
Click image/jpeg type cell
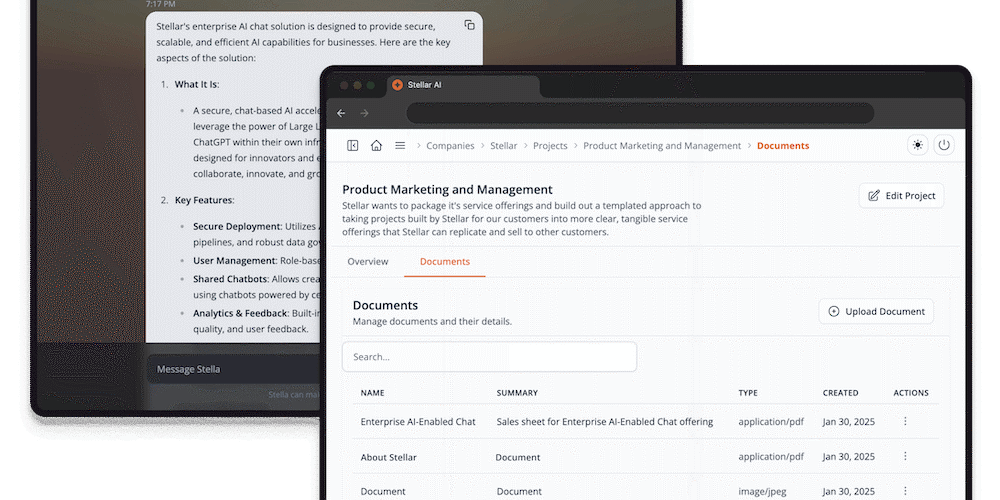point(763,491)
